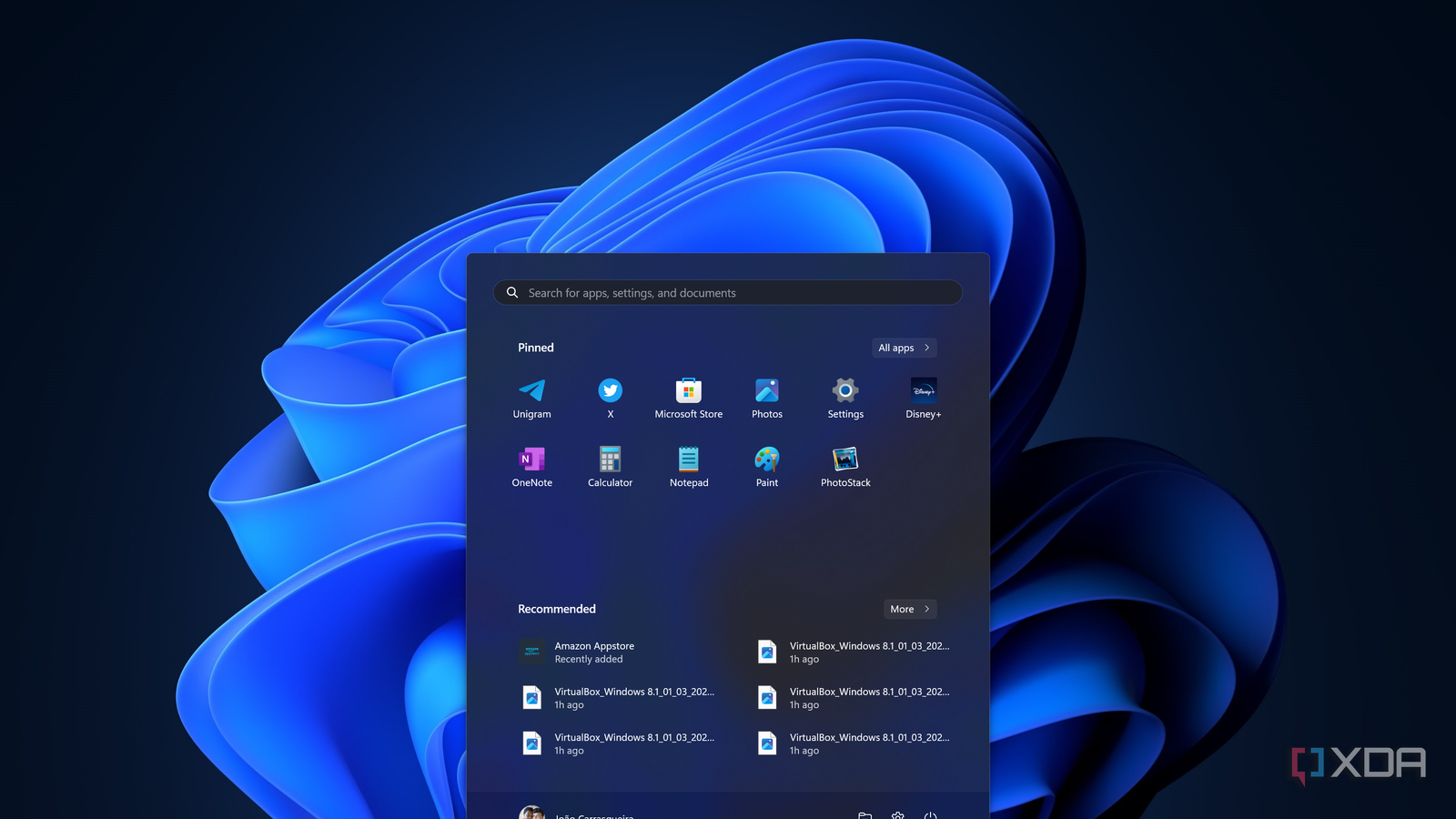
Task: Click the search bar for apps and documents
Action: click(x=726, y=292)
